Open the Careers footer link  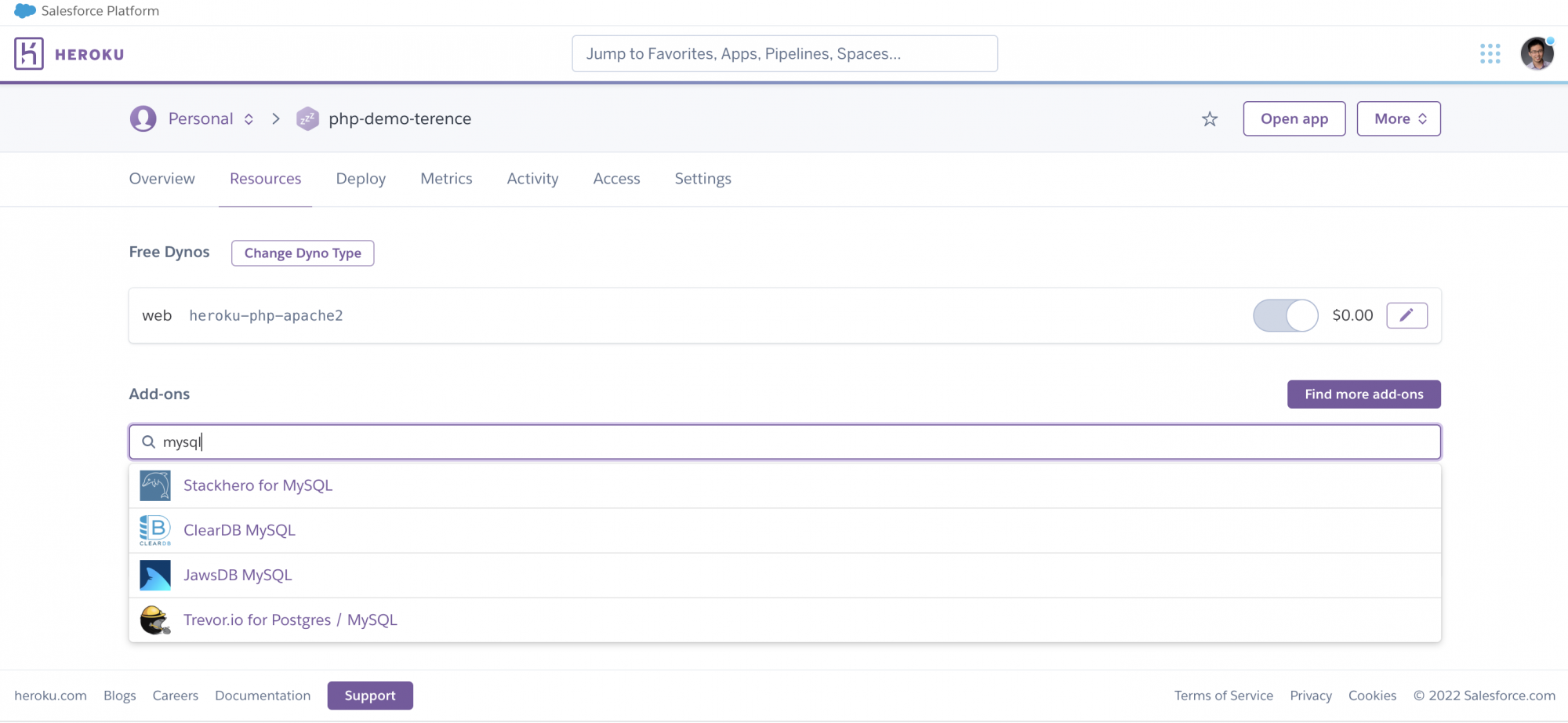pyautogui.click(x=175, y=696)
